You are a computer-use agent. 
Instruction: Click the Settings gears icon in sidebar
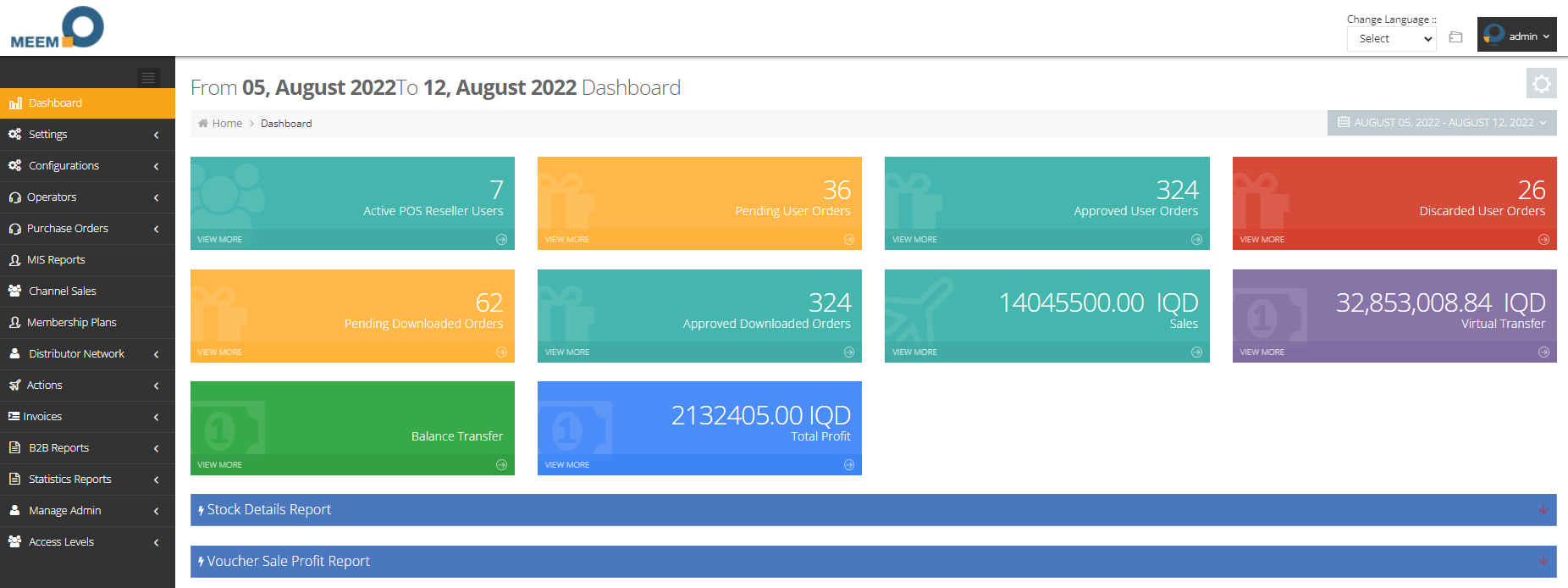[x=15, y=135]
